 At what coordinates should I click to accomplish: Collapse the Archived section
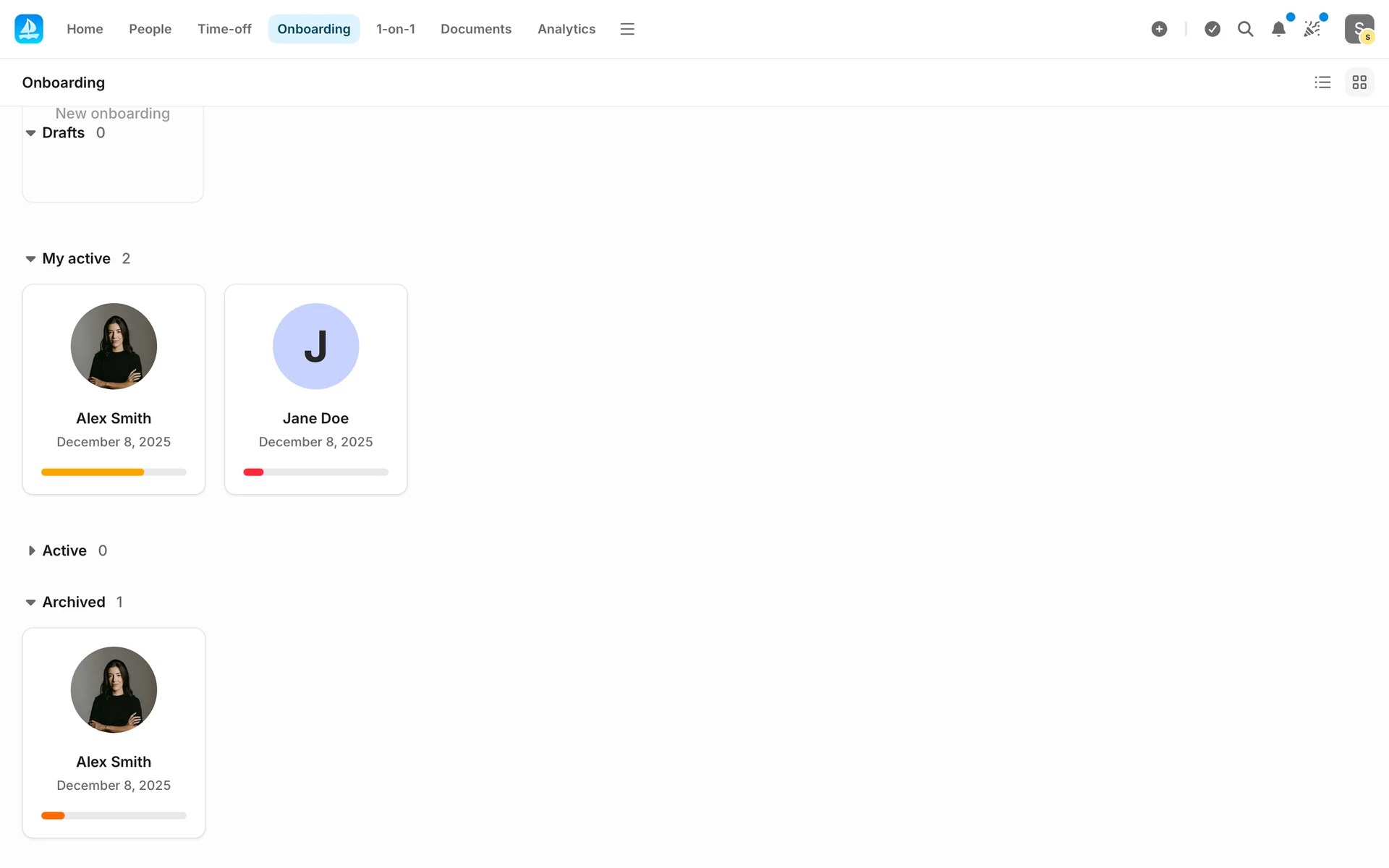click(x=31, y=603)
